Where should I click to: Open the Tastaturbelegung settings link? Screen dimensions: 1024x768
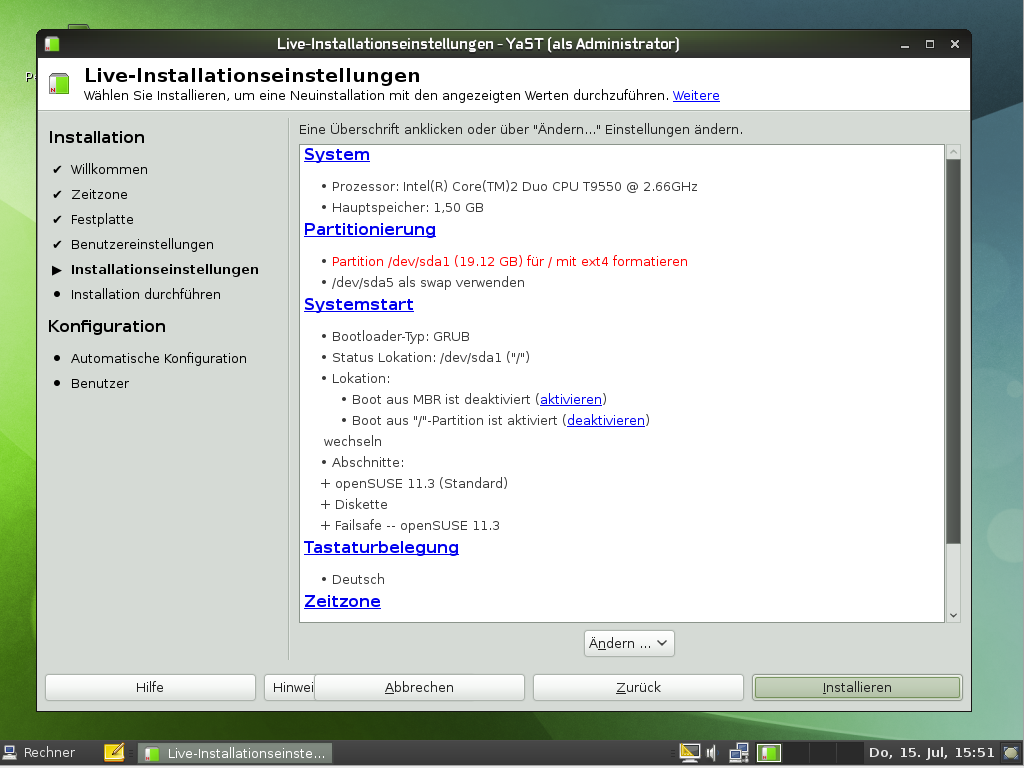(381, 547)
